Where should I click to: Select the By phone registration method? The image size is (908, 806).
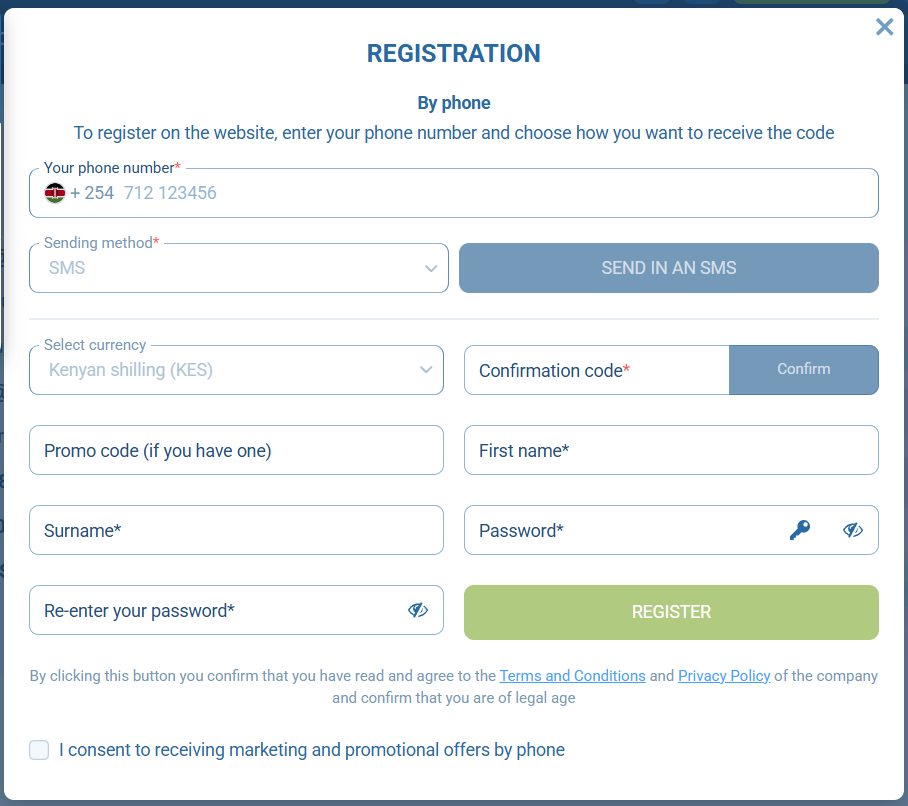[454, 102]
